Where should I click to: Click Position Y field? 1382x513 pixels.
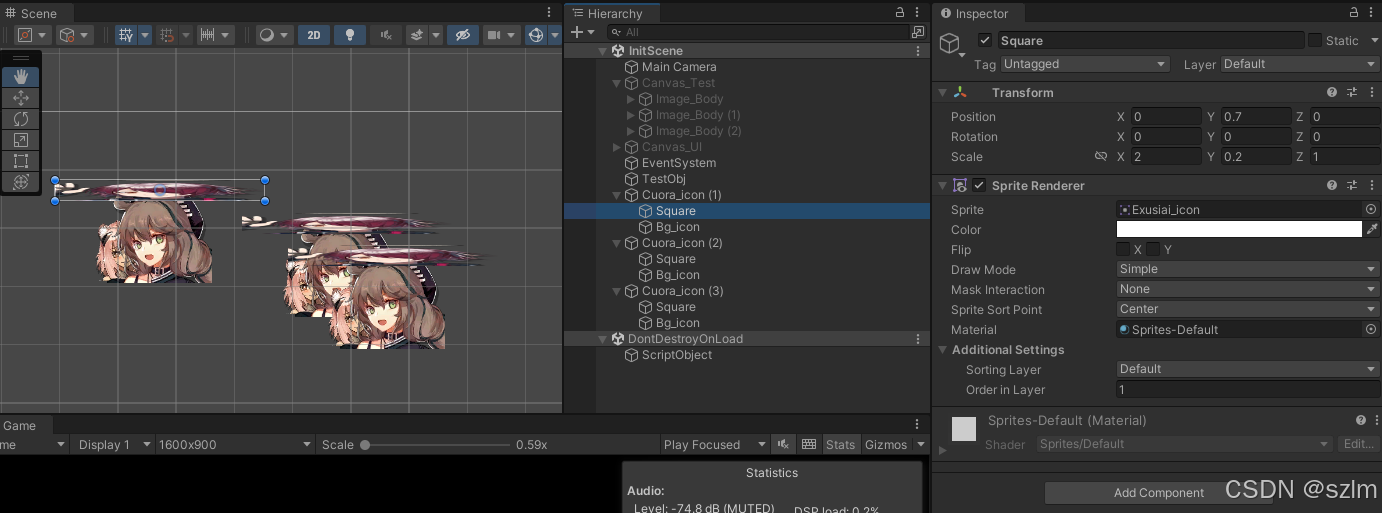point(1256,117)
